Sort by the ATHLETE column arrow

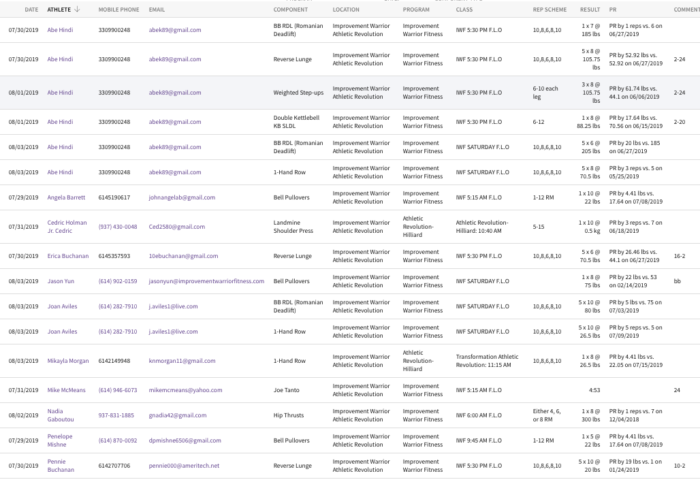(77, 9)
